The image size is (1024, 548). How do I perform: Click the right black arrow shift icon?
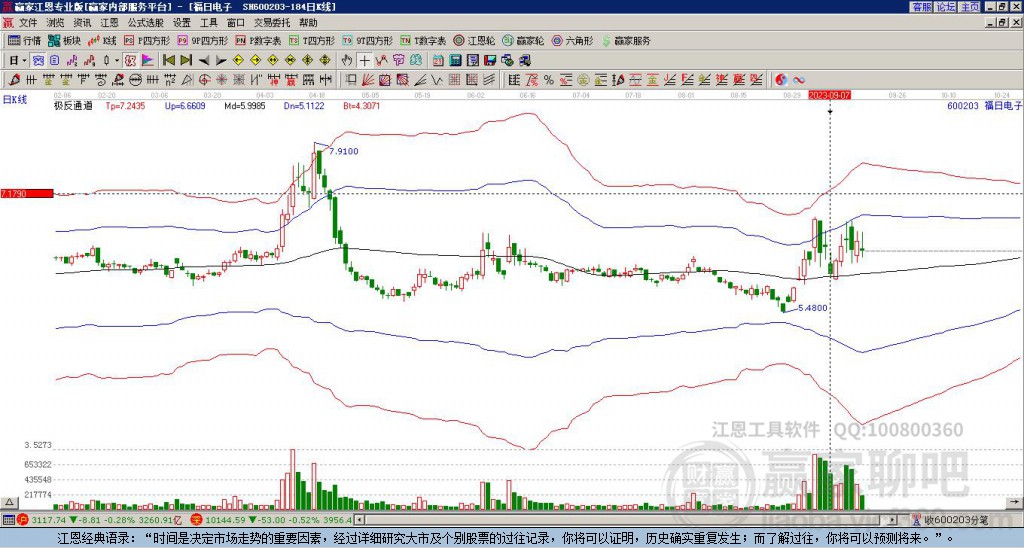coord(221,61)
